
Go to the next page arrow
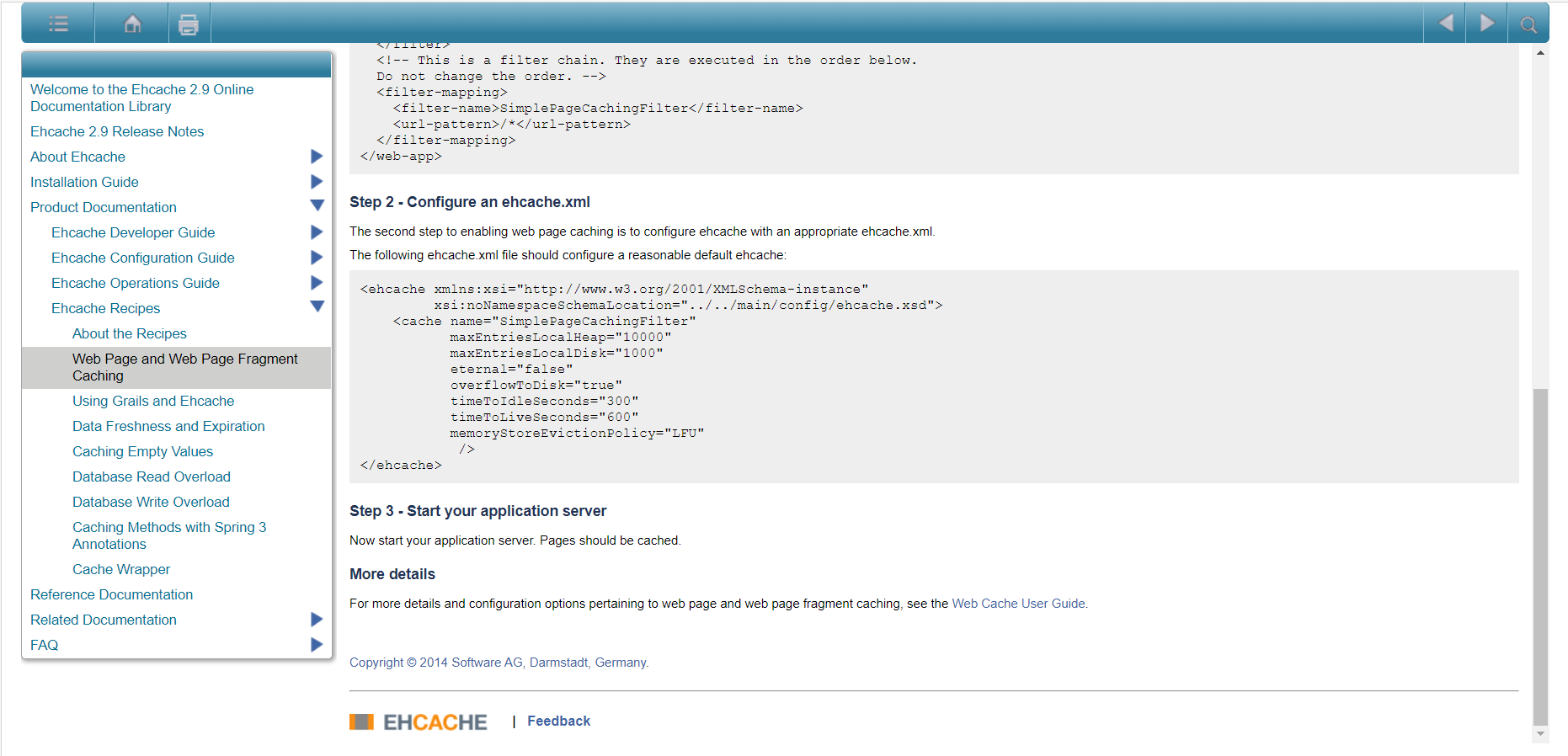click(1487, 23)
